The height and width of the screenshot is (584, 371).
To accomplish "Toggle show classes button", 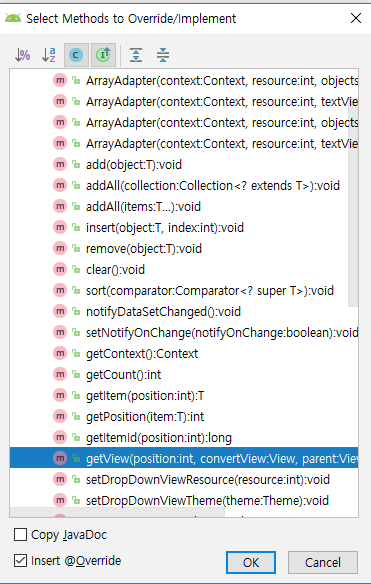I will tap(76, 55).
